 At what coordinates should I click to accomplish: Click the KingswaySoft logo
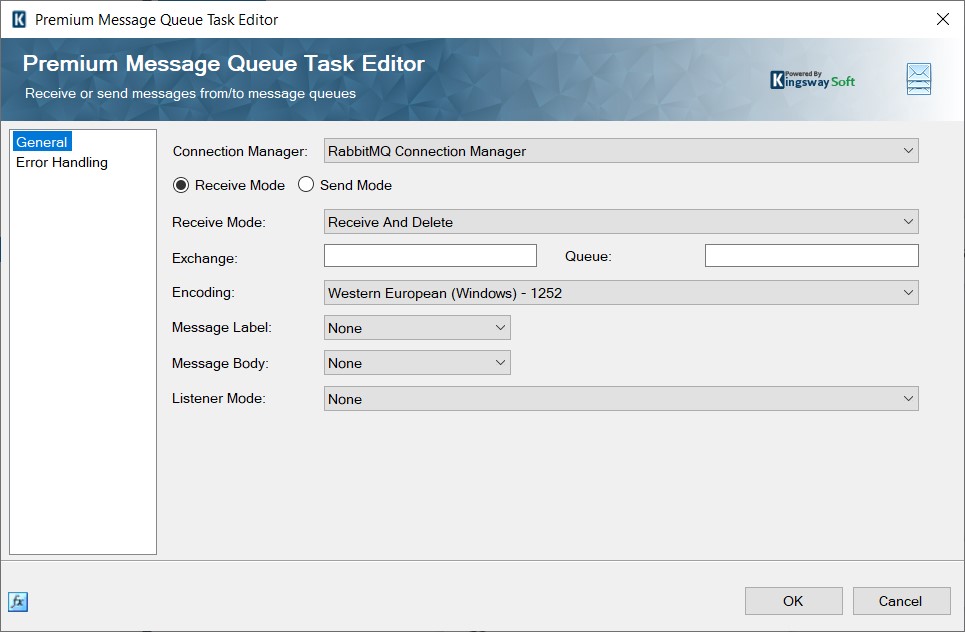click(x=811, y=76)
